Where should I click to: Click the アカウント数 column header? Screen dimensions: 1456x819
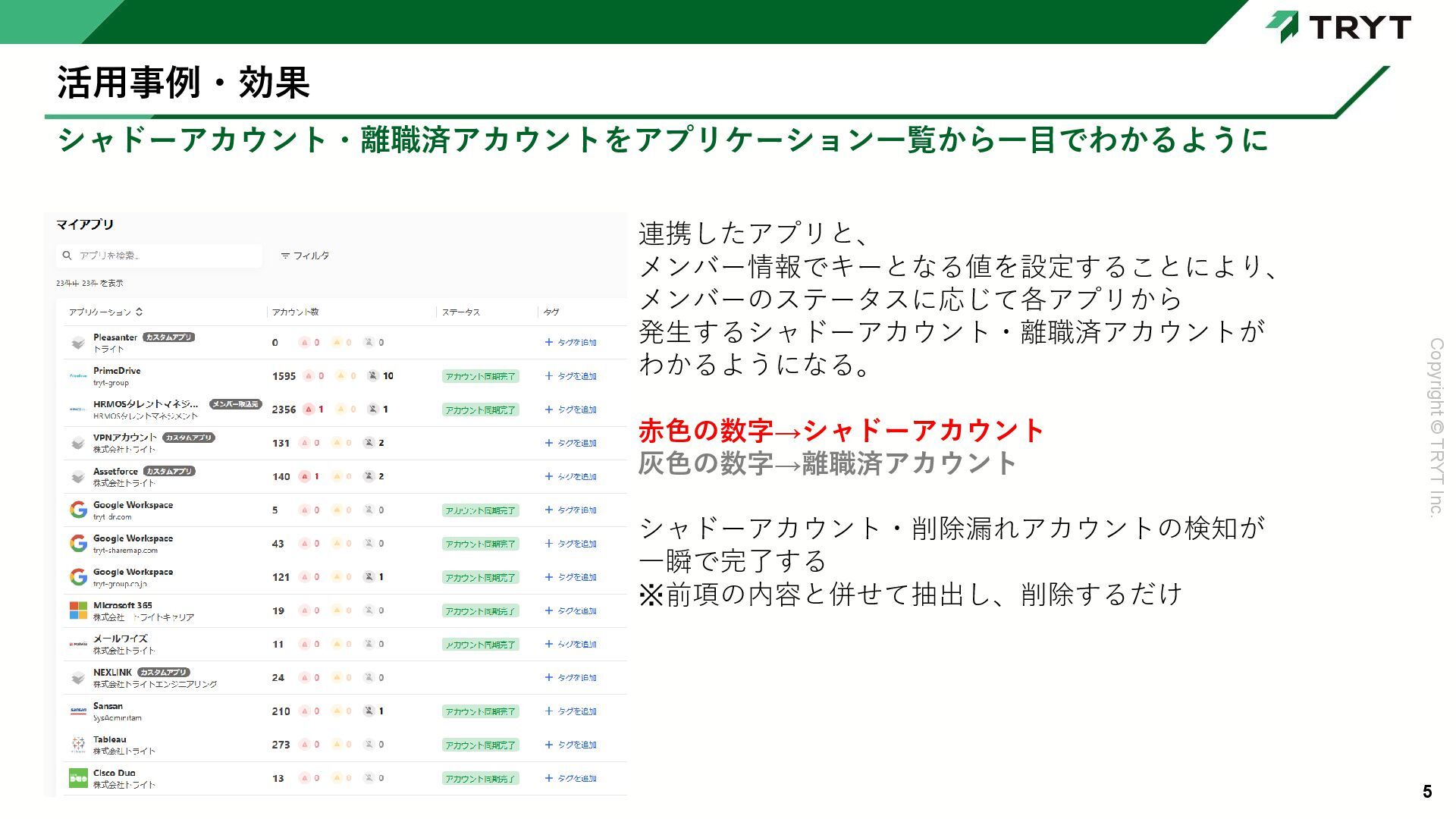point(296,312)
